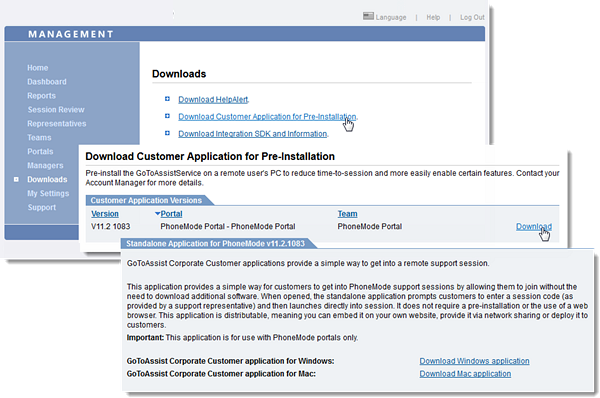This screenshot has height=398, width=600.
Task: Click the Log Out link
Action: pyautogui.click(x=472, y=17)
